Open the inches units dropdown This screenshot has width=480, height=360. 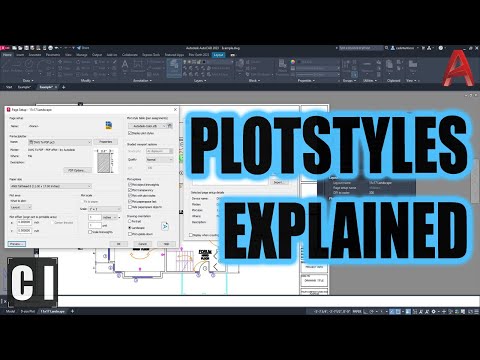point(110,217)
